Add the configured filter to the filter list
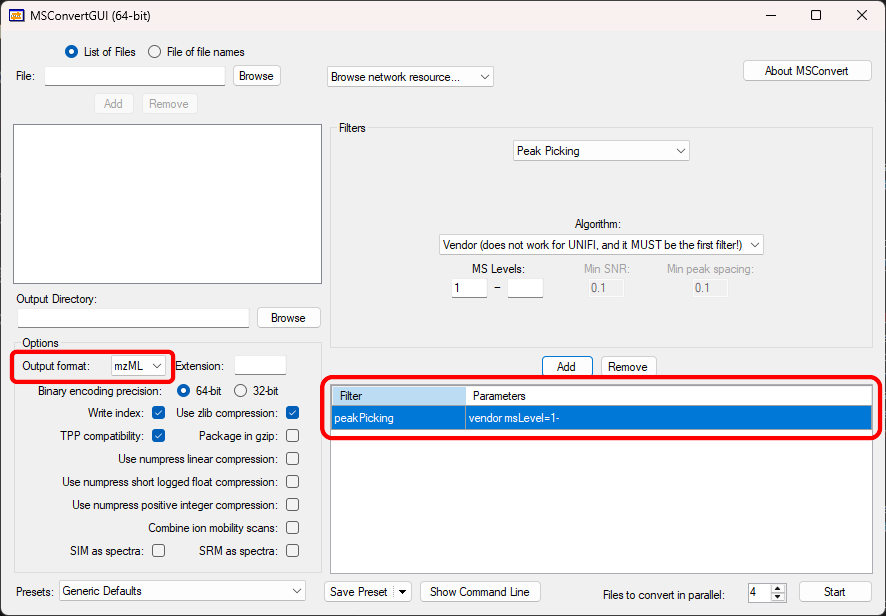Viewport: 886px width, 616px height. point(567,366)
